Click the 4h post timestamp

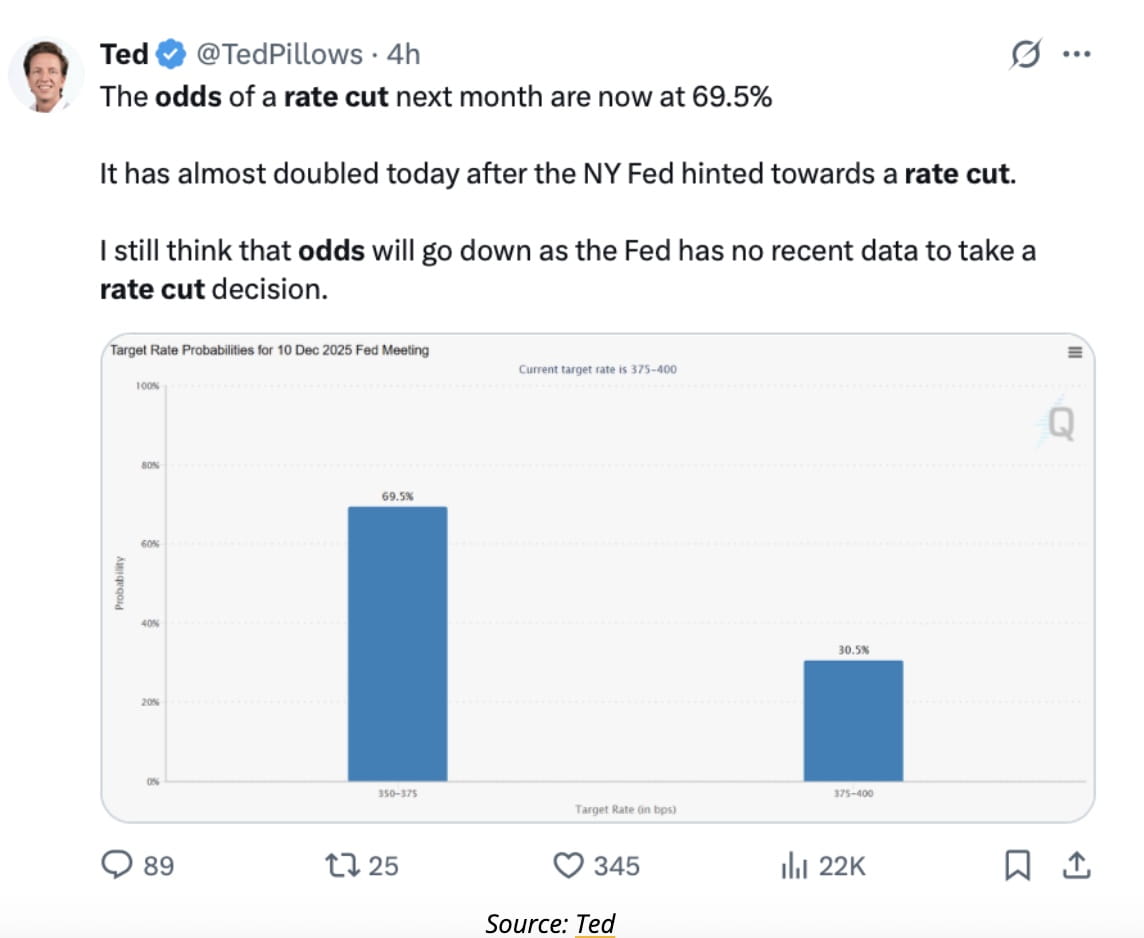click(x=403, y=54)
